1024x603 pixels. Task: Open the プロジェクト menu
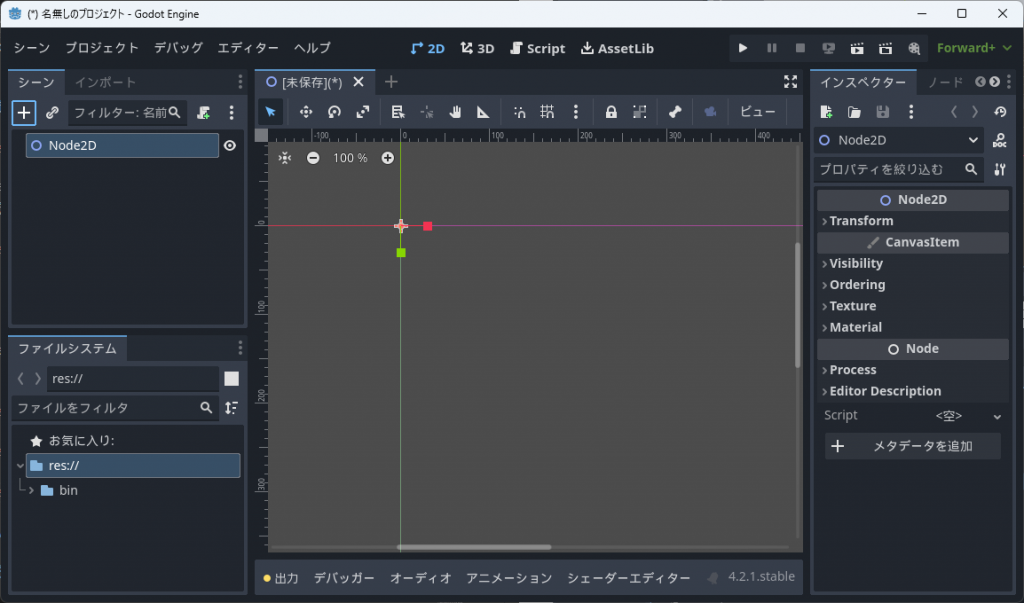pos(102,48)
